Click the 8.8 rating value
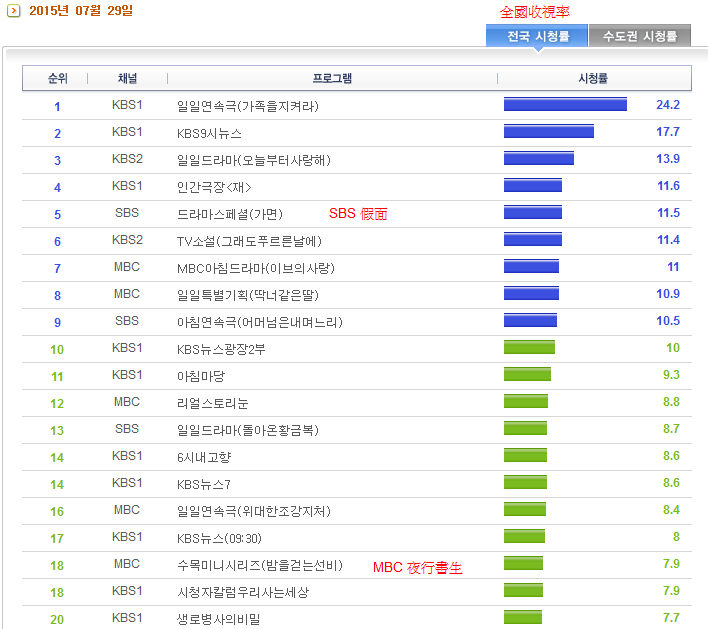 click(671, 402)
